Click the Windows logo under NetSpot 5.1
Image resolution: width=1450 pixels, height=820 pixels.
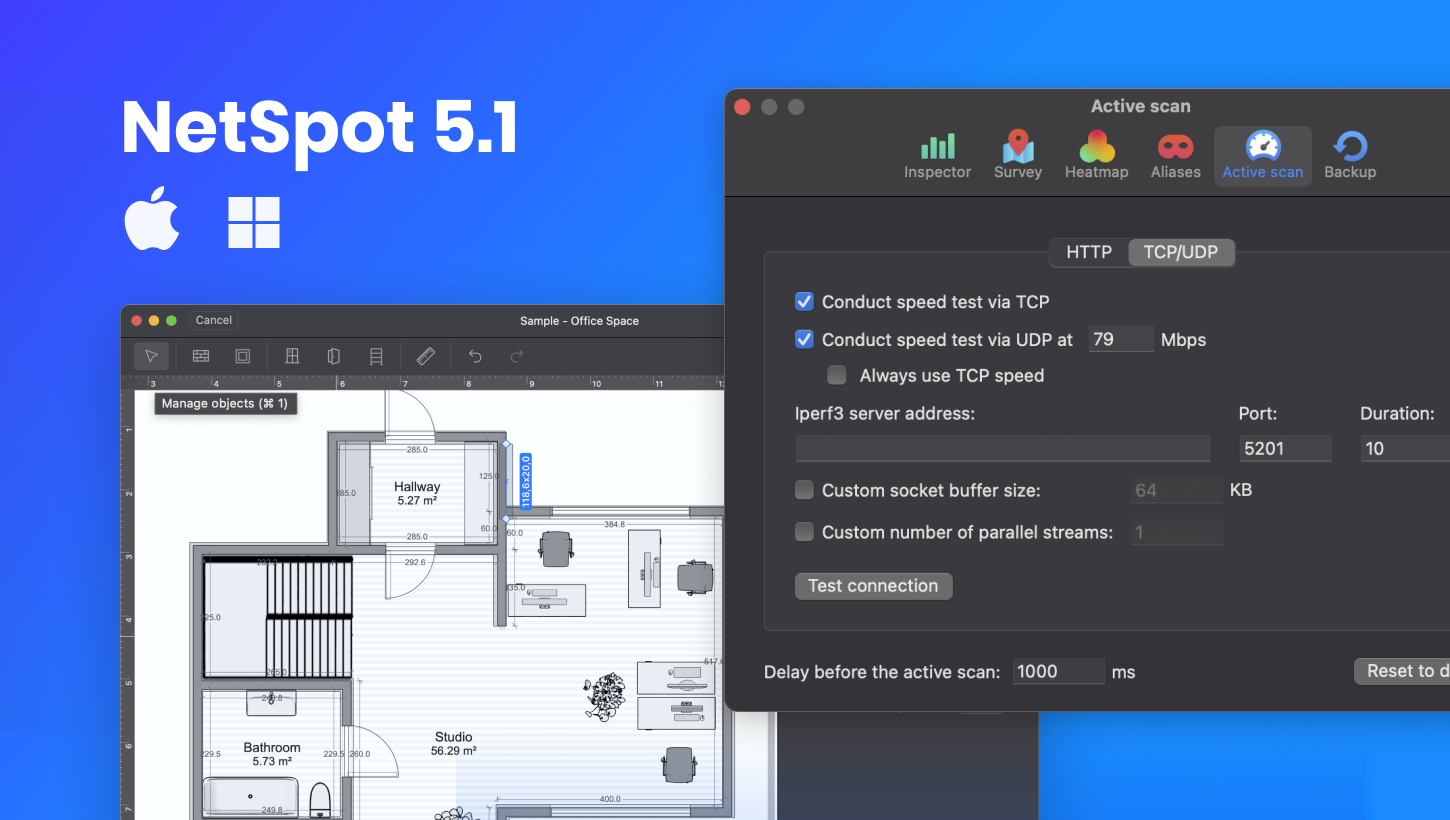(254, 222)
